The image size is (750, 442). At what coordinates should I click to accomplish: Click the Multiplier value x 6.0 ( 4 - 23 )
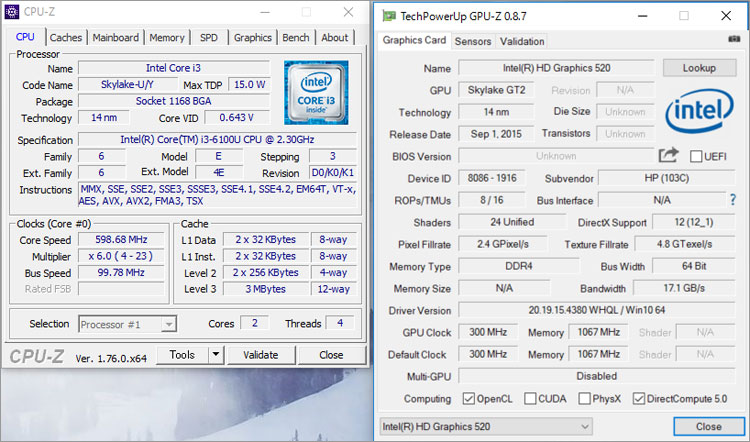(x=121, y=256)
